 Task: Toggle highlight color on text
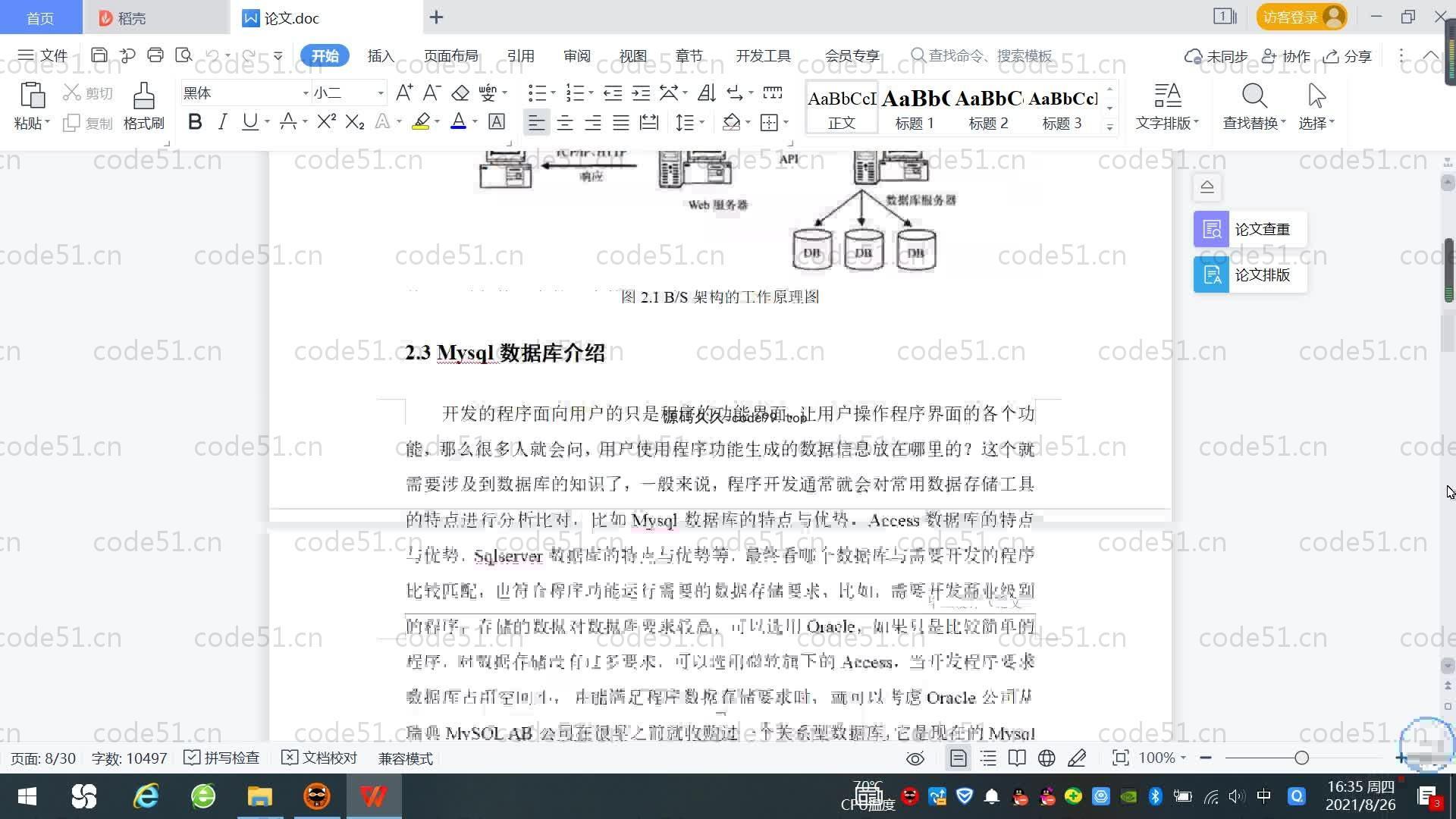point(421,122)
